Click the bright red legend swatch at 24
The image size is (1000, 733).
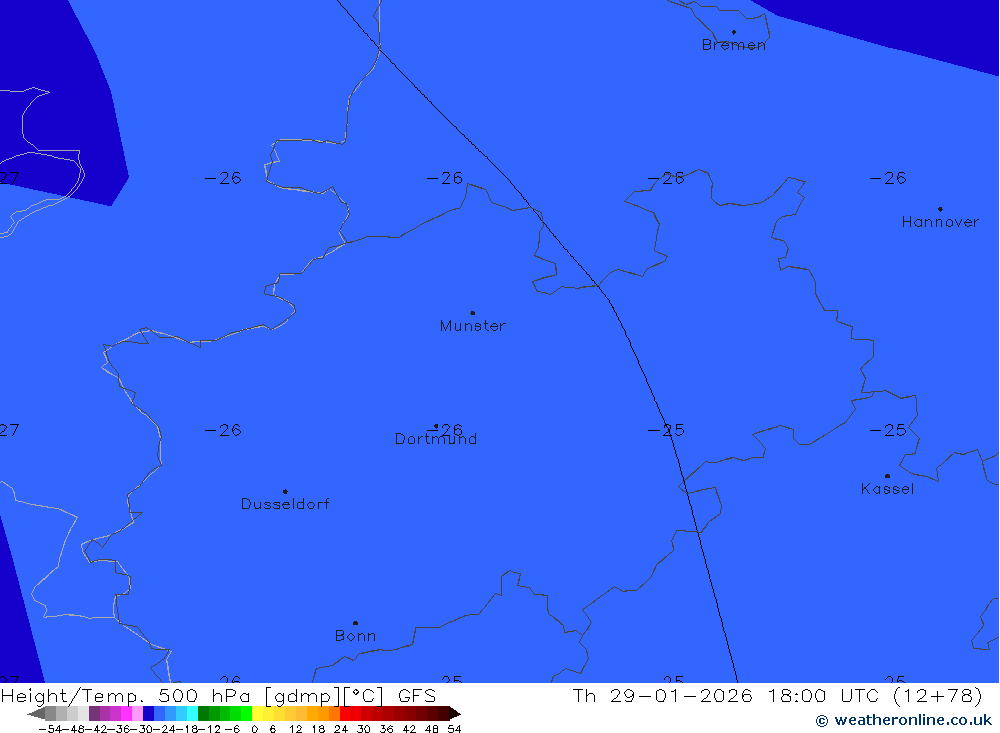[345, 713]
